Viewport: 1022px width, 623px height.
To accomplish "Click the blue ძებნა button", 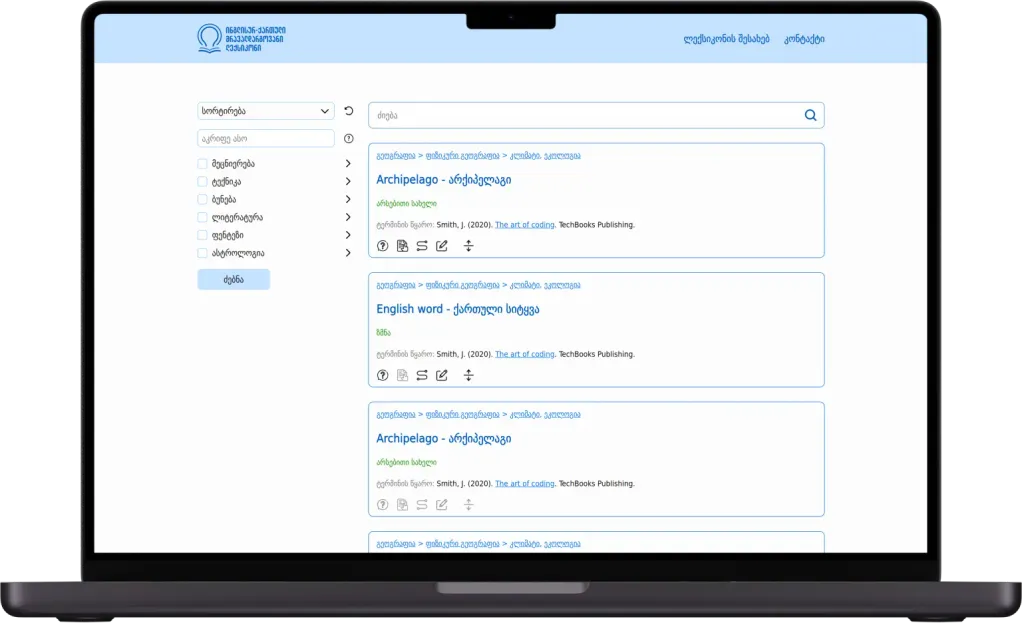I will (233, 280).
